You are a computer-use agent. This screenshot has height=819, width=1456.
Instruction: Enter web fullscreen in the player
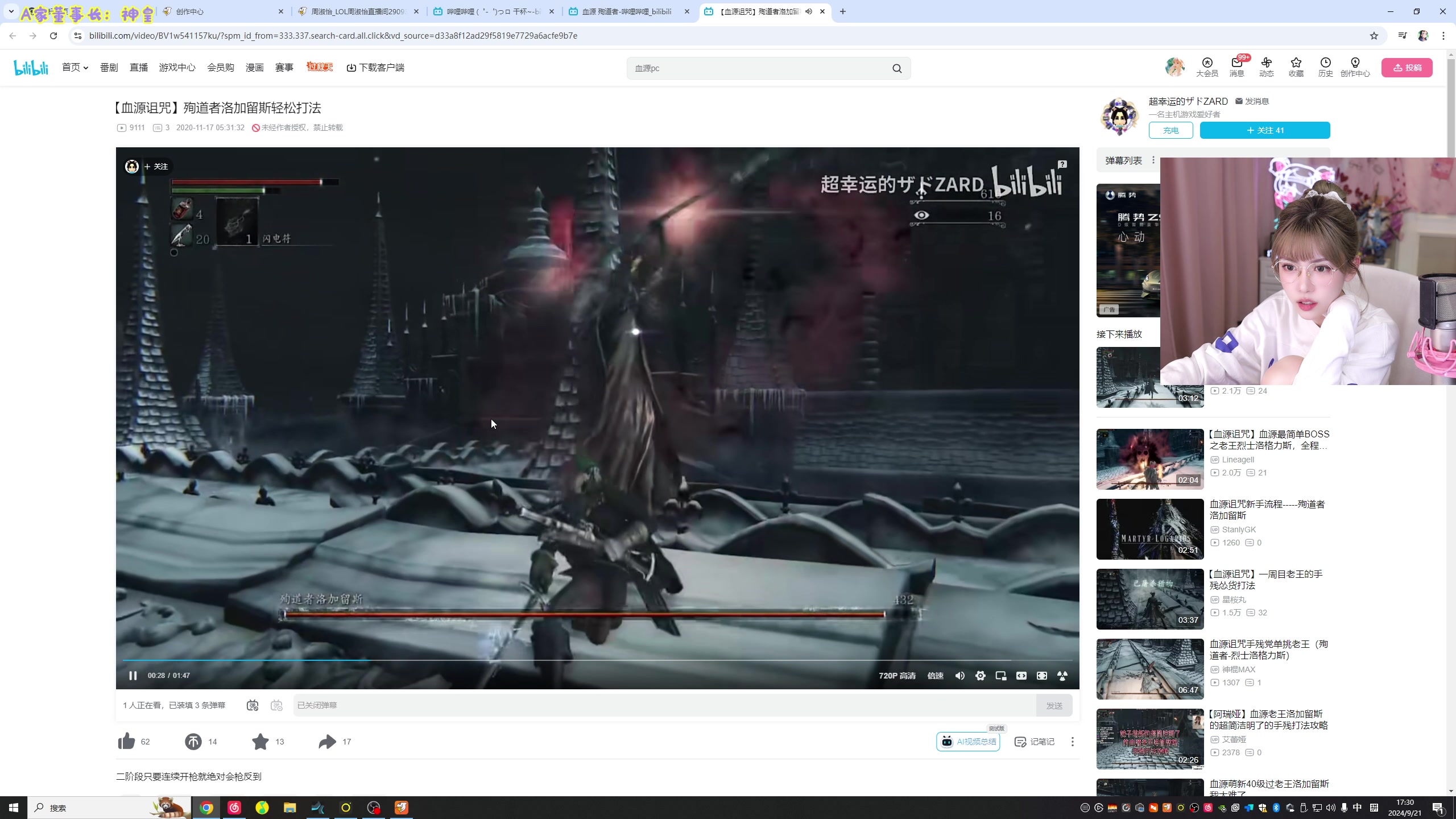click(x=1042, y=676)
